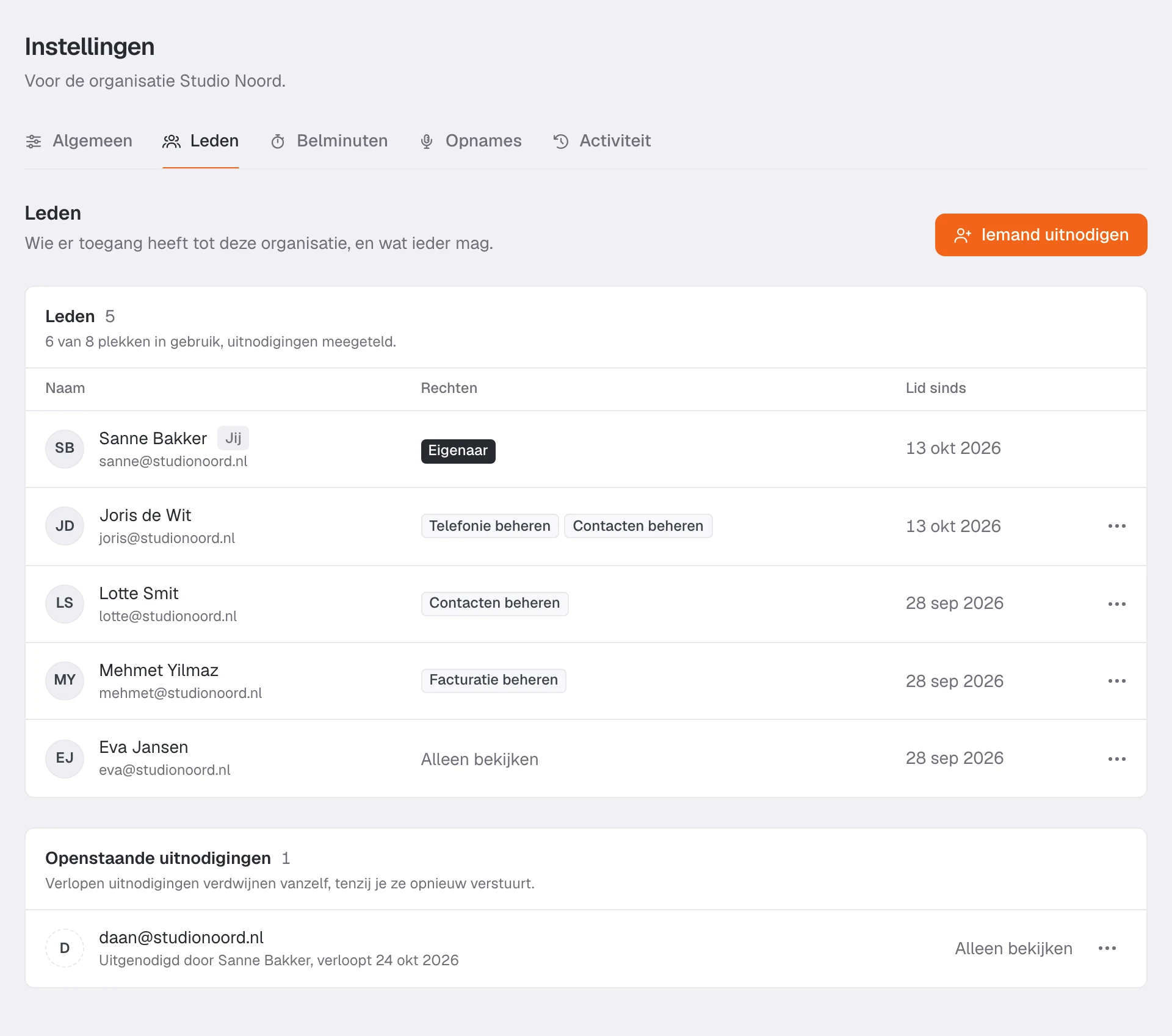
Task: Open the options menu for Mehmet Yilmaz
Action: tap(1117, 681)
